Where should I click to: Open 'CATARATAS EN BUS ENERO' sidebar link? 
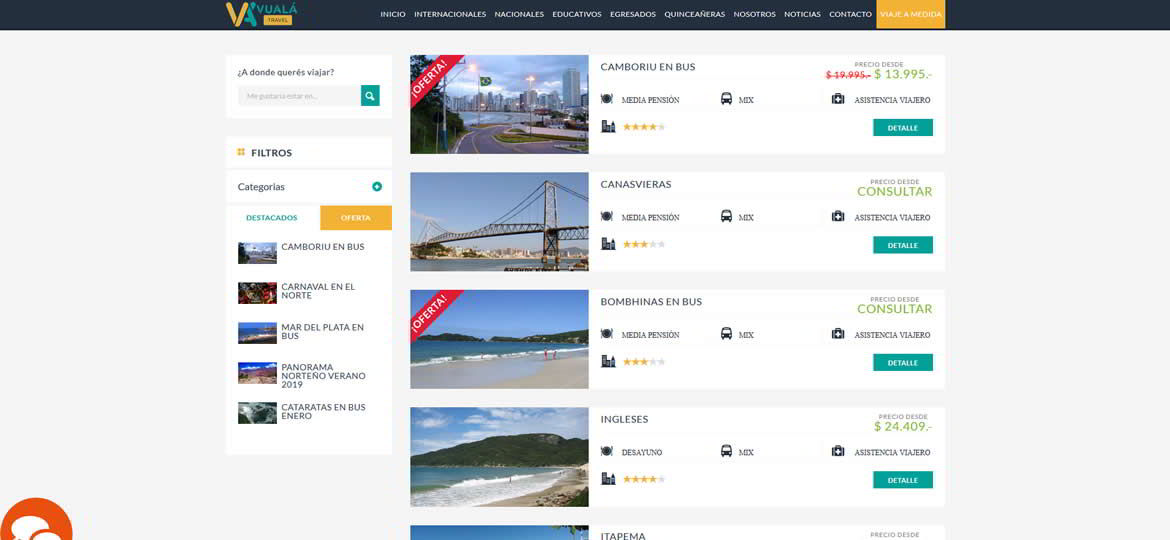tap(324, 412)
